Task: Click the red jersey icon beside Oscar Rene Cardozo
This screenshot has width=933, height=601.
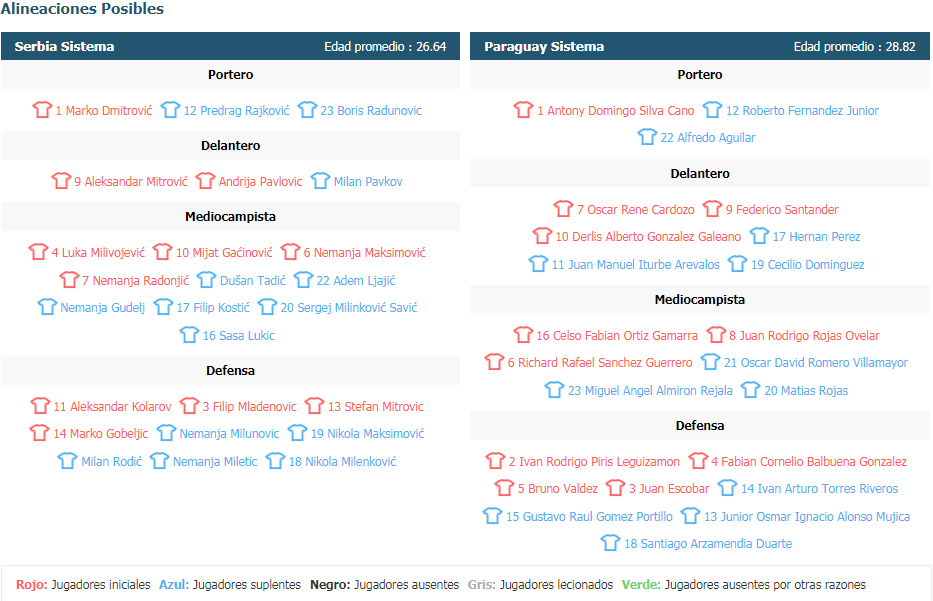Action: 563,209
